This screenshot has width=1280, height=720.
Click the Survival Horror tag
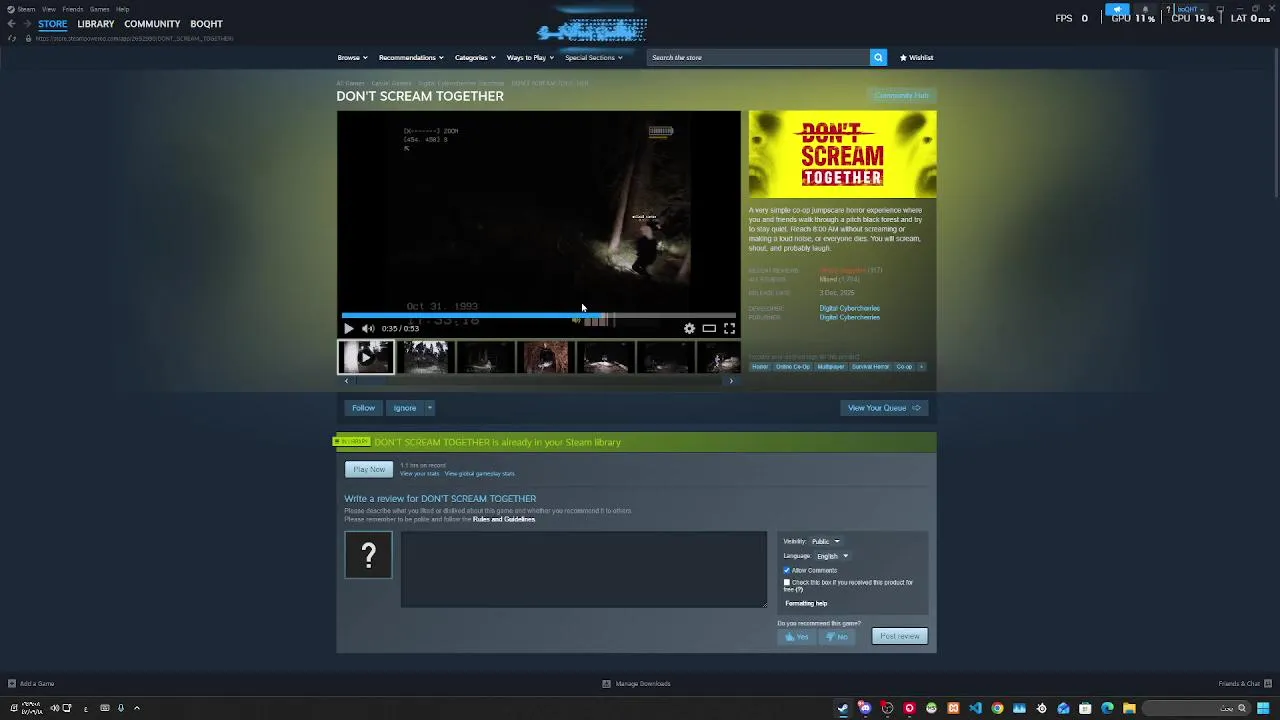[x=870, y=367]
